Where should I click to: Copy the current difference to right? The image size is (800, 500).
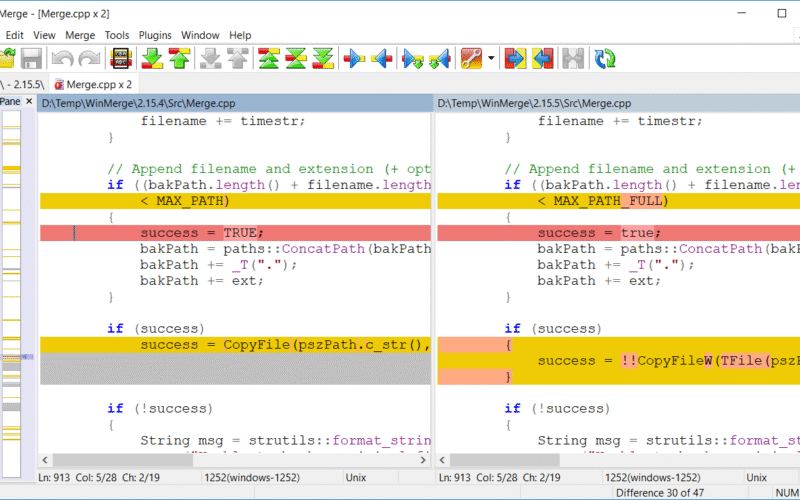point(355,59)
